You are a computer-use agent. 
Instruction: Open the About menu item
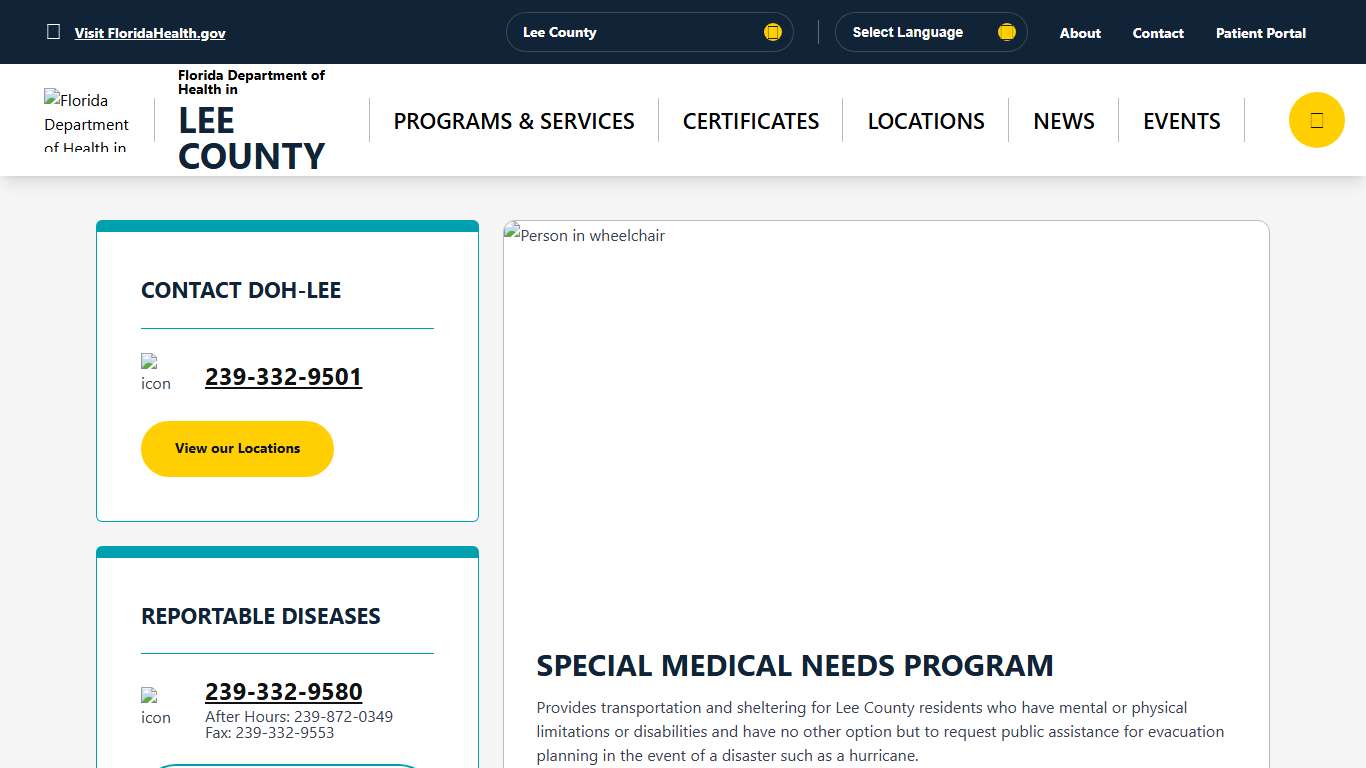pyautogui.click(x=1079, y=33)
